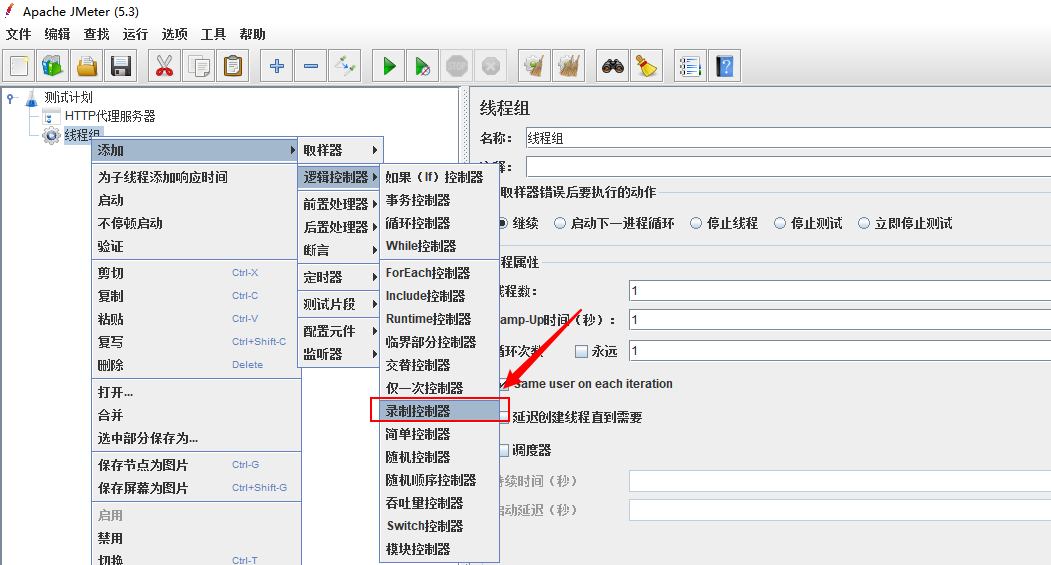This screenshot has width=1051, height=565.
Task: Choose 简单控制器 menu item
Action: [440, 434]
